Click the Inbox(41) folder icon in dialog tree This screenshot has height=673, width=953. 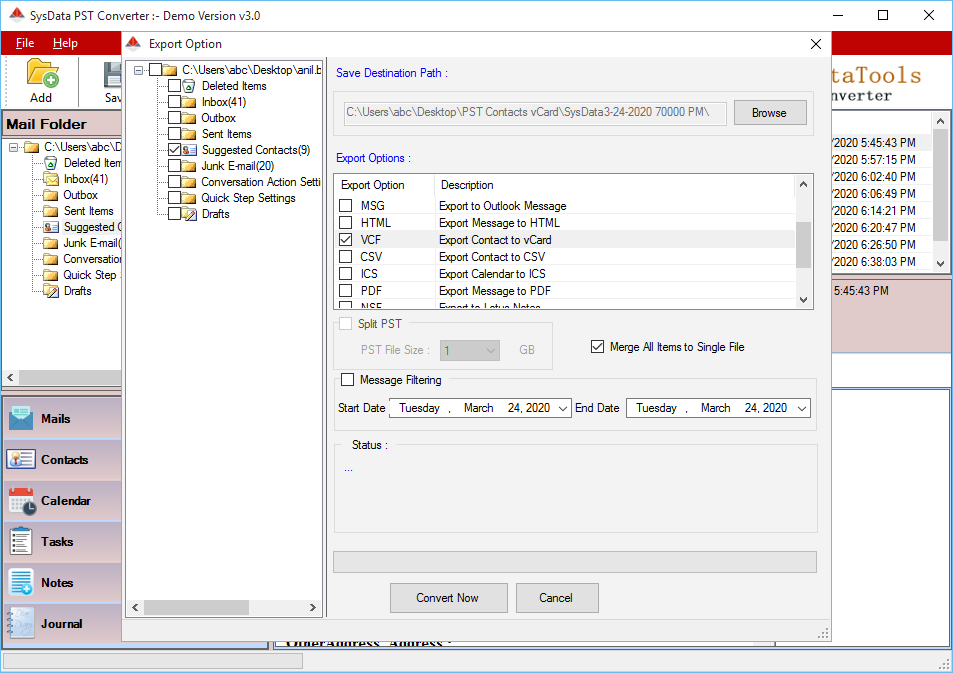(x=189, y=102)
